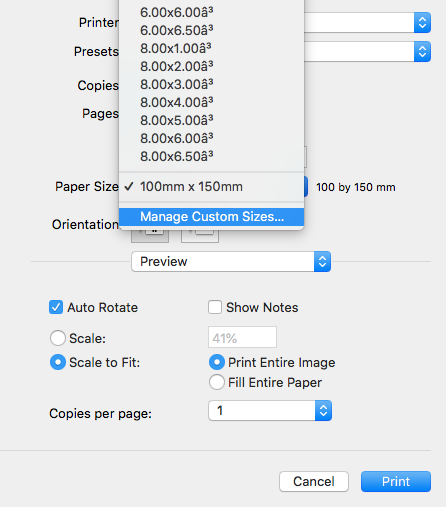Image resolution: width=446 pixels, height=507 pixels.
Task: Select 8.00x4.00 paper size option
Action: point(211,102)
